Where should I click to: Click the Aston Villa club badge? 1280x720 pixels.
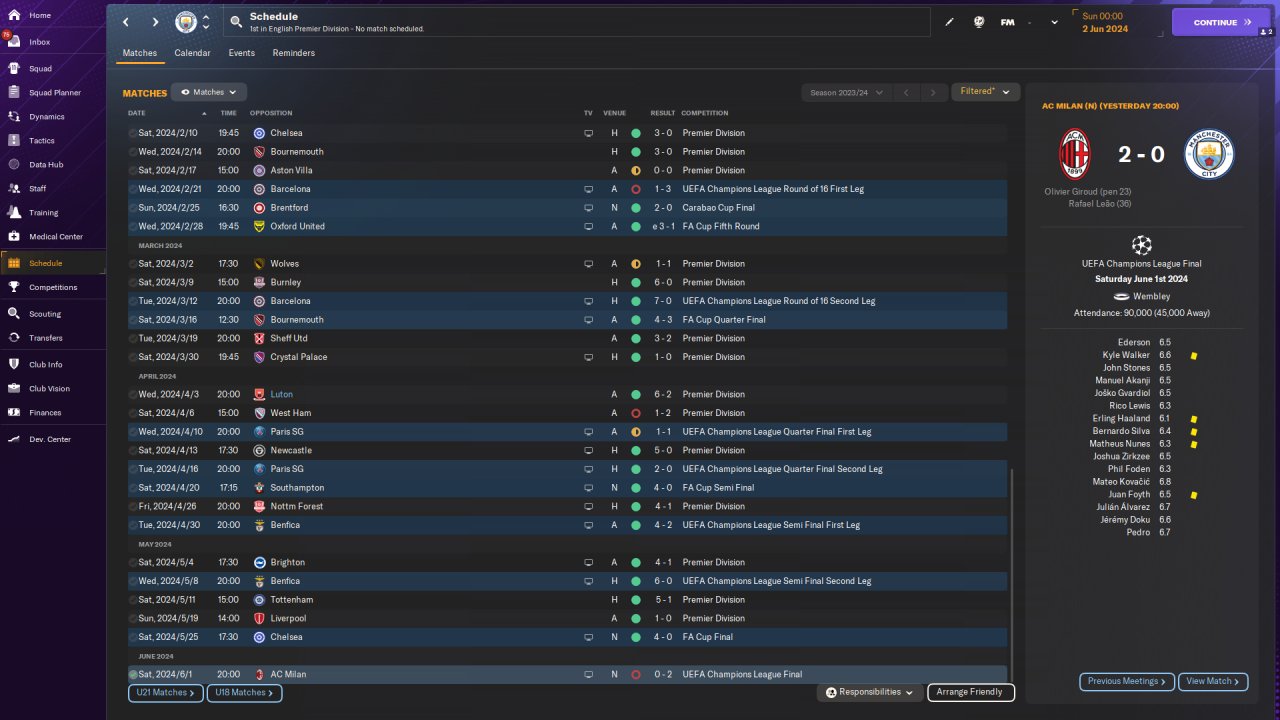[259, 170]
